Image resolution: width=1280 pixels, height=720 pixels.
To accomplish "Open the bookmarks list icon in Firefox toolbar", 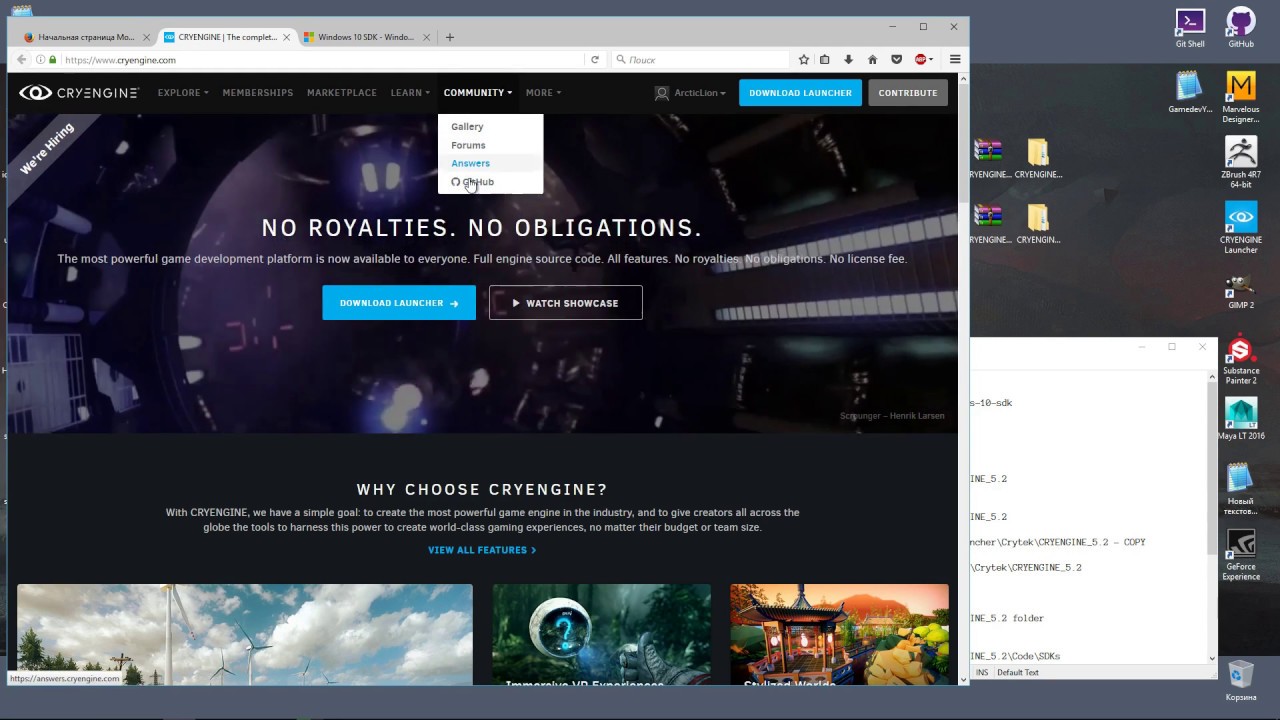I will click(825, 60).
